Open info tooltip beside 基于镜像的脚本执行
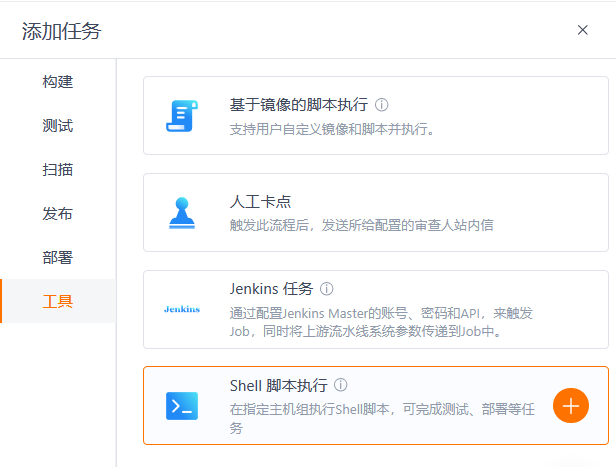616x467 pixels. coord(381,105)
